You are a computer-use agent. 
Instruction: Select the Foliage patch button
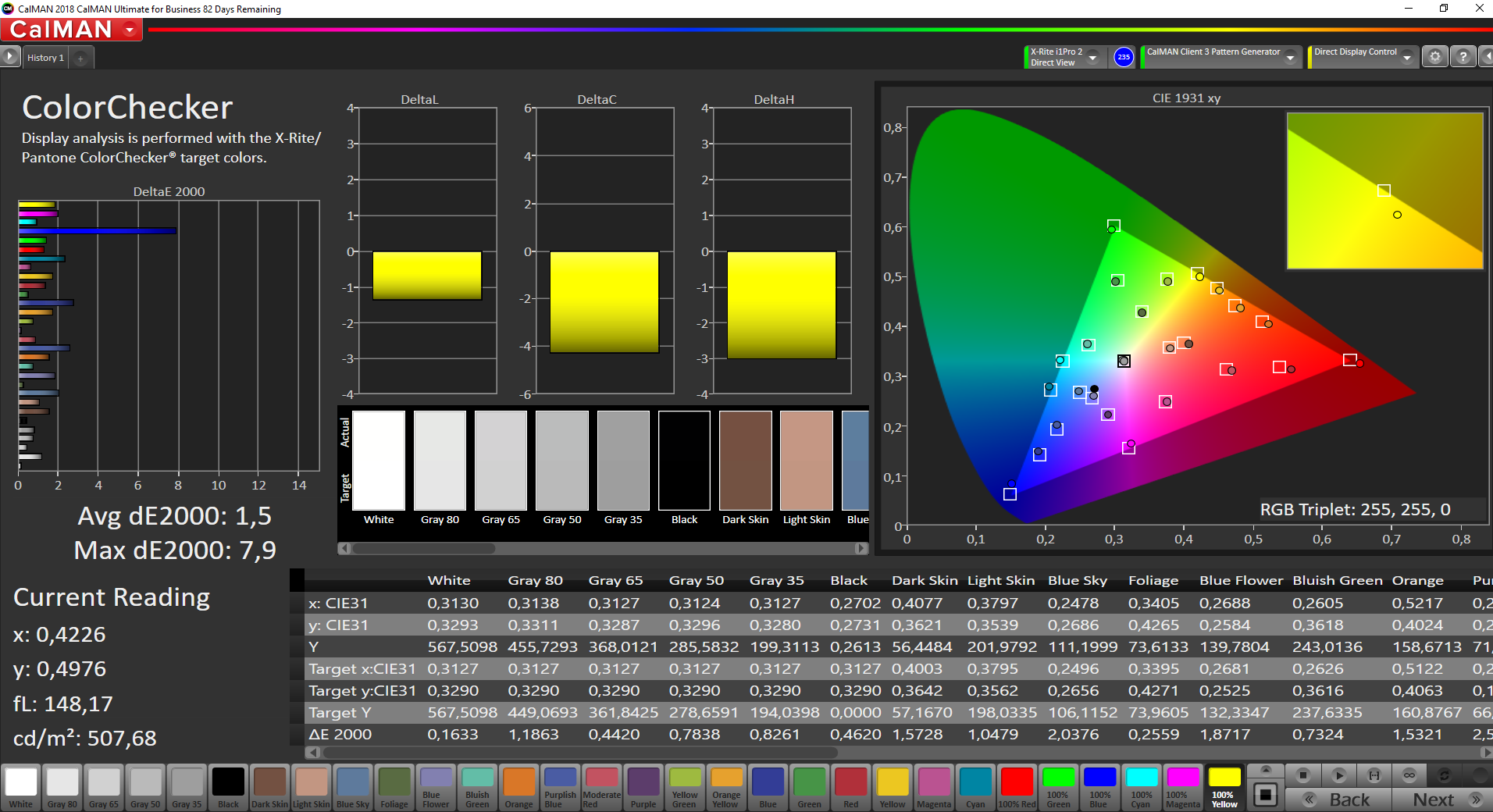[x=394, y=787]
